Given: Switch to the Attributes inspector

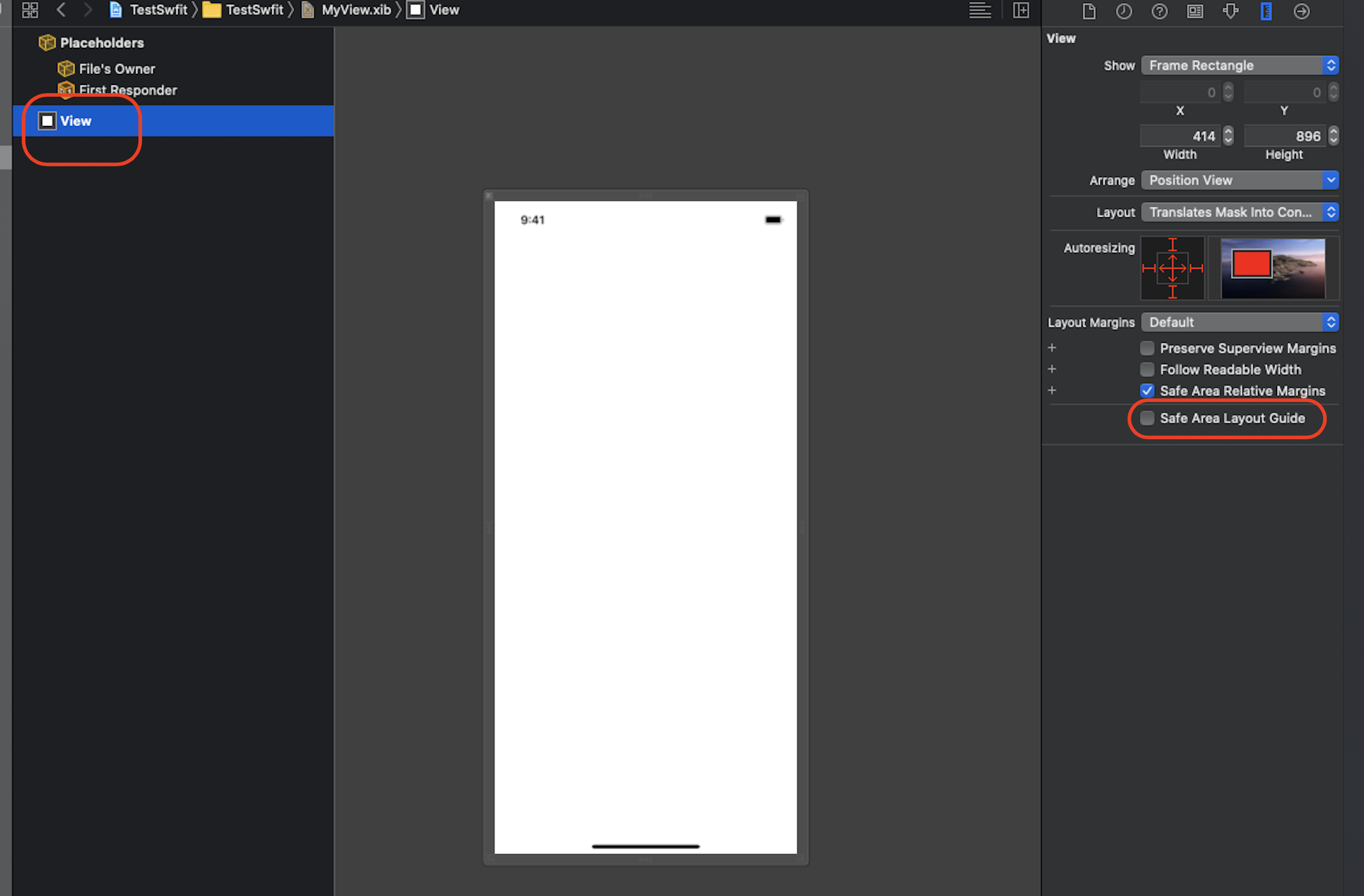Looking at the screenshot, I should coord(1231,11).
